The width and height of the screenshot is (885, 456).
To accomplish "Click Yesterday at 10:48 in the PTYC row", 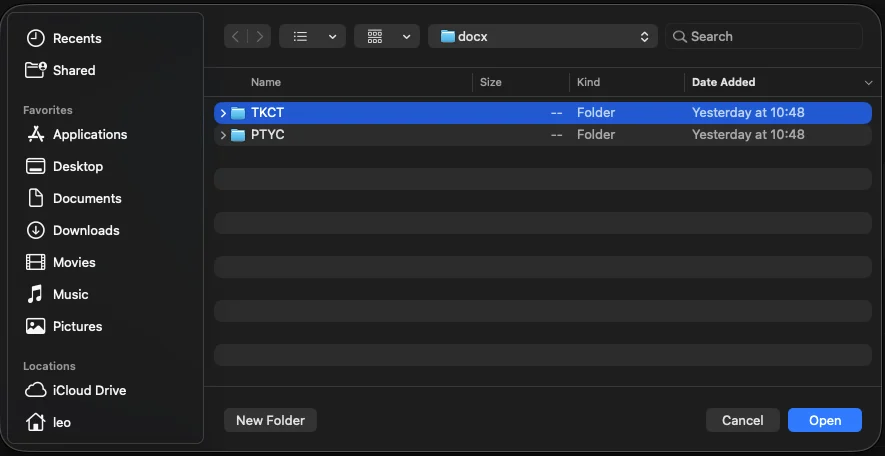I will tap(748, 135).
